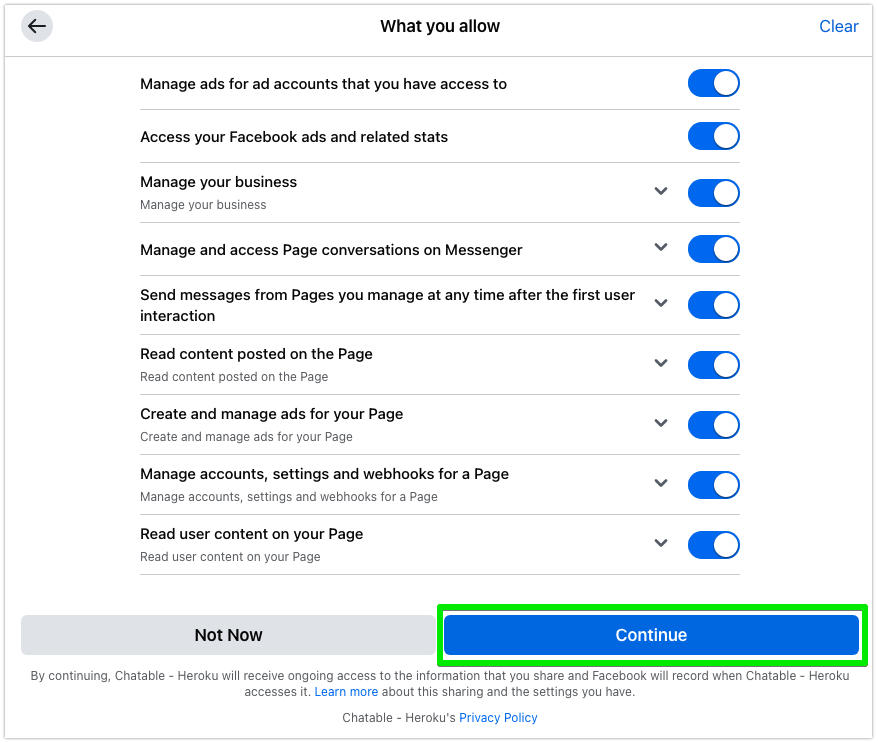Expand Read content posted on Page chevron

[x=660, y=363]
